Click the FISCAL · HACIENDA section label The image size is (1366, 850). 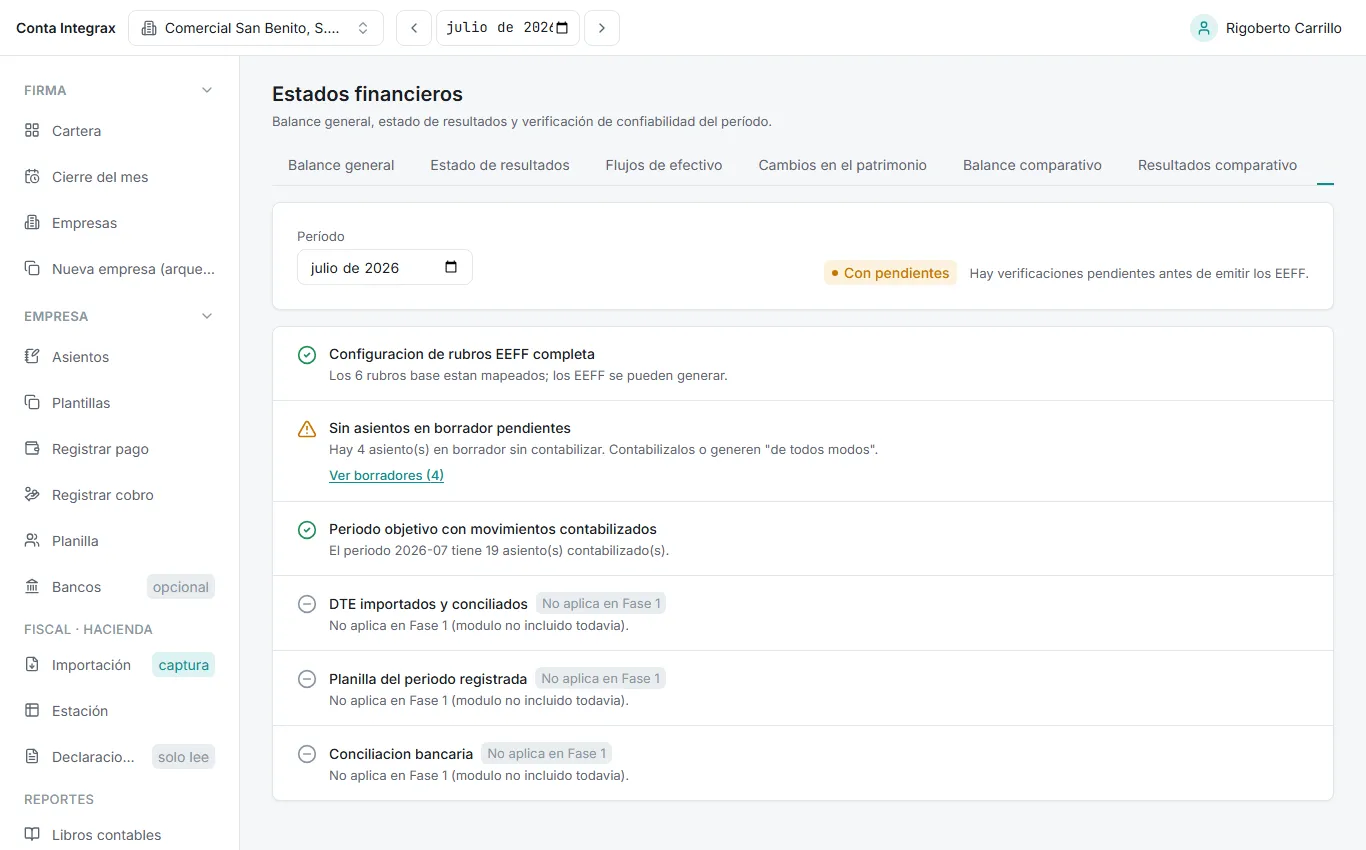pos(88,629)
